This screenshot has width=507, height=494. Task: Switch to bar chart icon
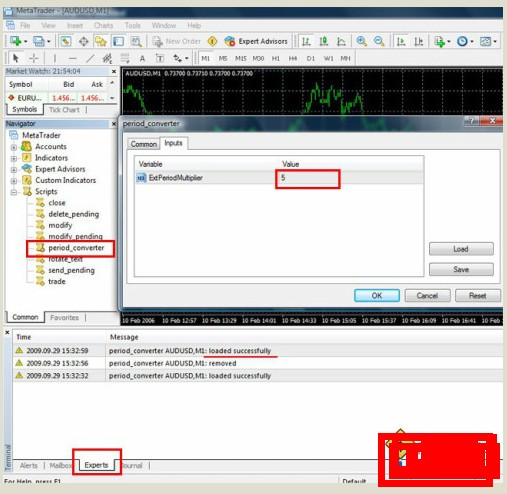[x=306, y=41]
